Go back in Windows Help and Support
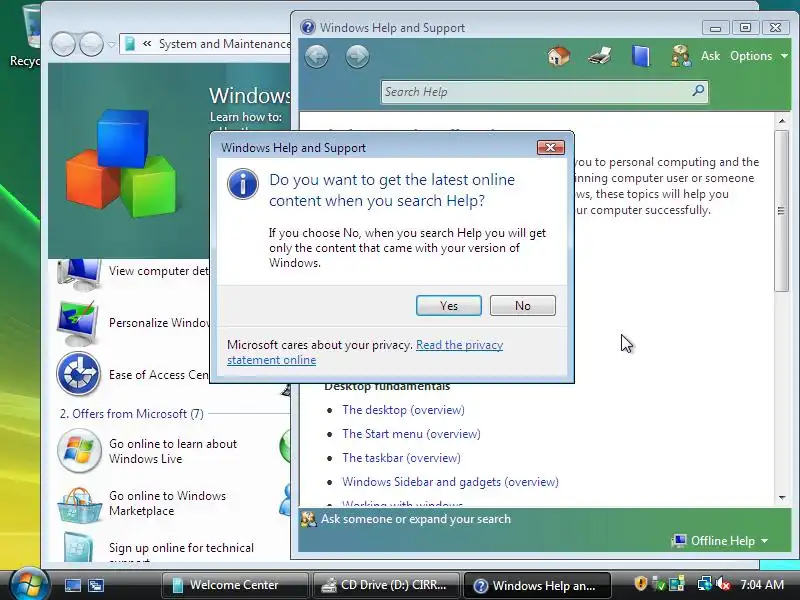The width and height of the screenshot is (800, 600). [x=317, y=56]
